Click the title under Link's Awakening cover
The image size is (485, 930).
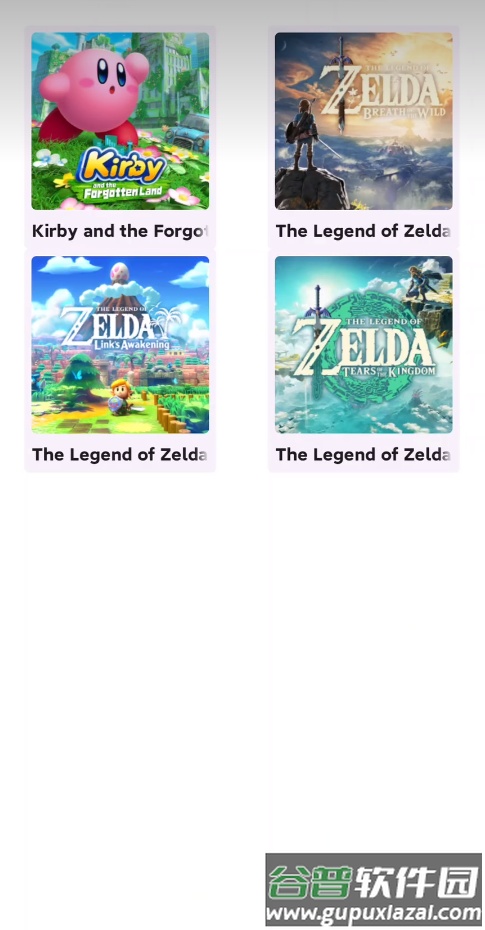120,455
